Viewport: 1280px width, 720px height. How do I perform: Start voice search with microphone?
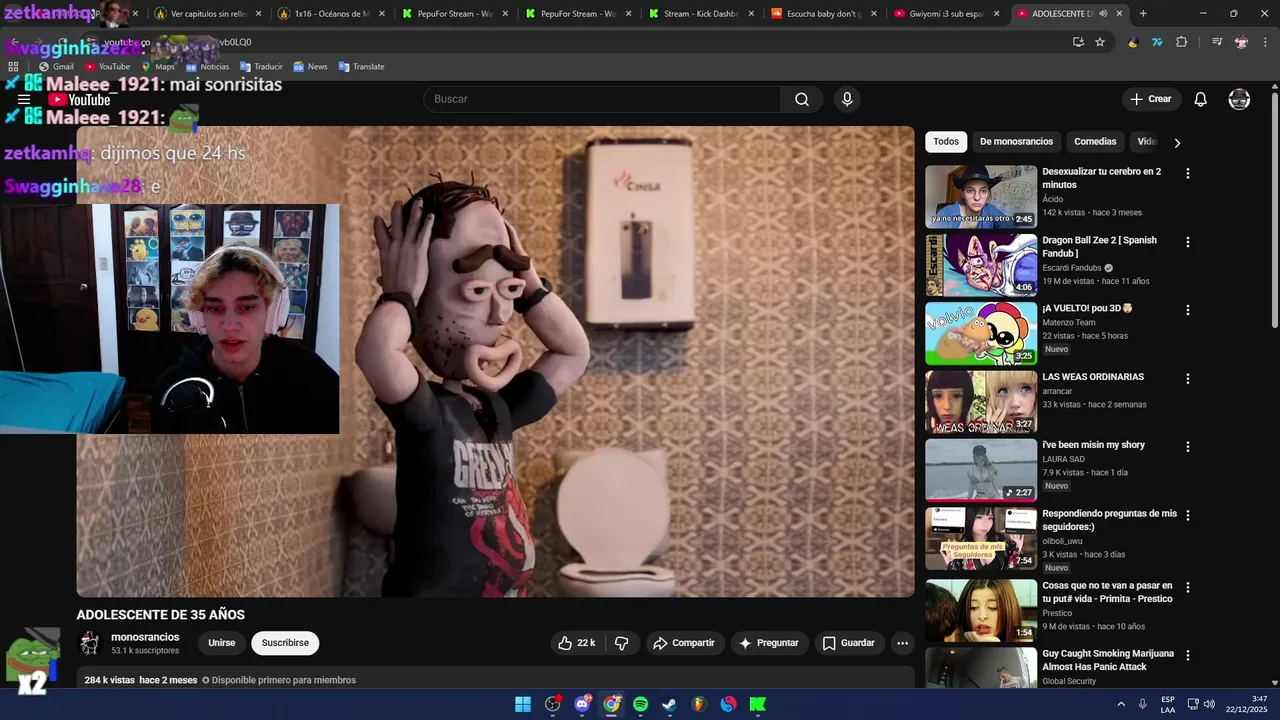coord(847,99)
